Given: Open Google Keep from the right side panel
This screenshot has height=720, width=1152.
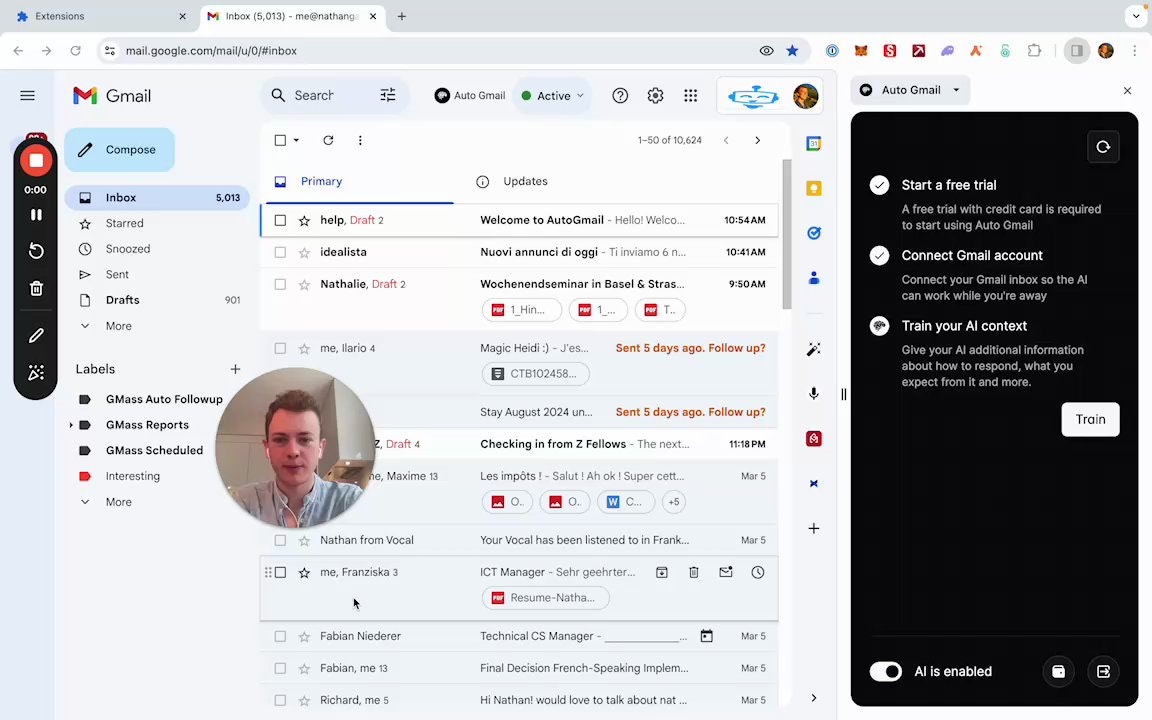Looking at the screenshot, I should click(x=813, y=187).
